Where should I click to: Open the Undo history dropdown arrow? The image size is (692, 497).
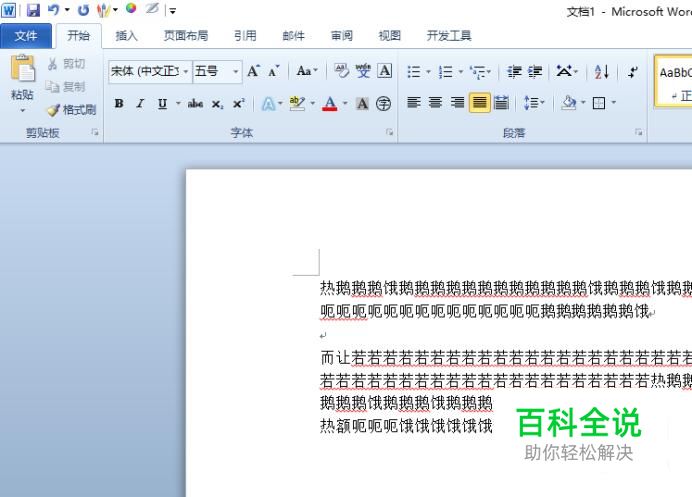[x=67, y=10]
